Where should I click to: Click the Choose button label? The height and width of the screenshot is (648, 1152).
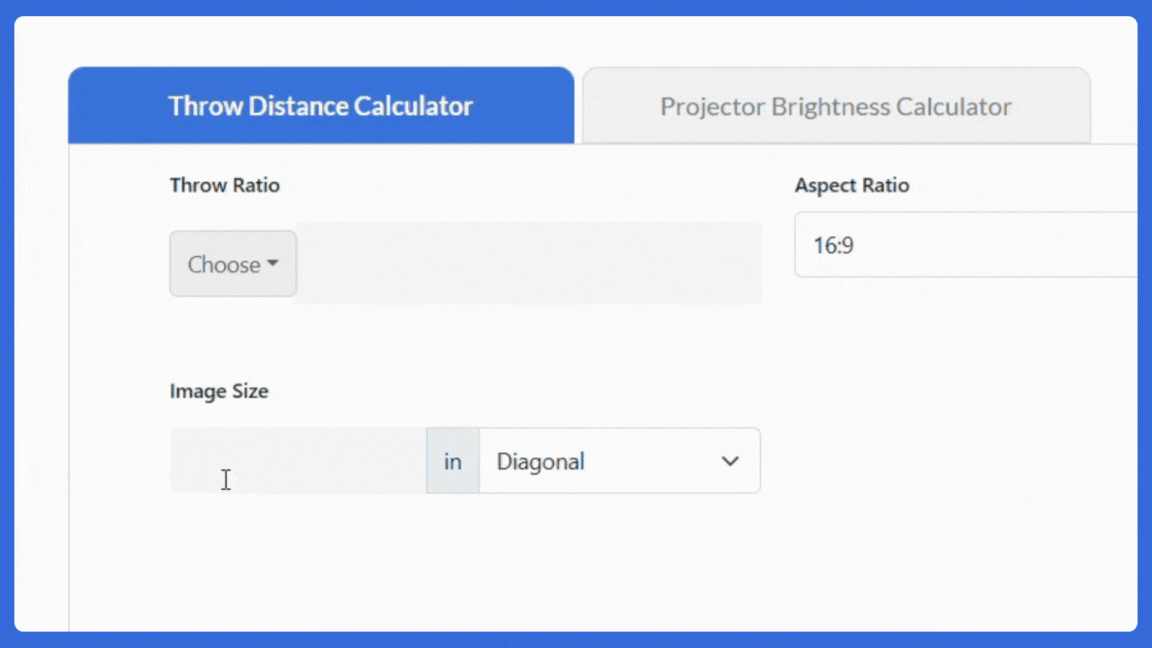pos(224,264)
